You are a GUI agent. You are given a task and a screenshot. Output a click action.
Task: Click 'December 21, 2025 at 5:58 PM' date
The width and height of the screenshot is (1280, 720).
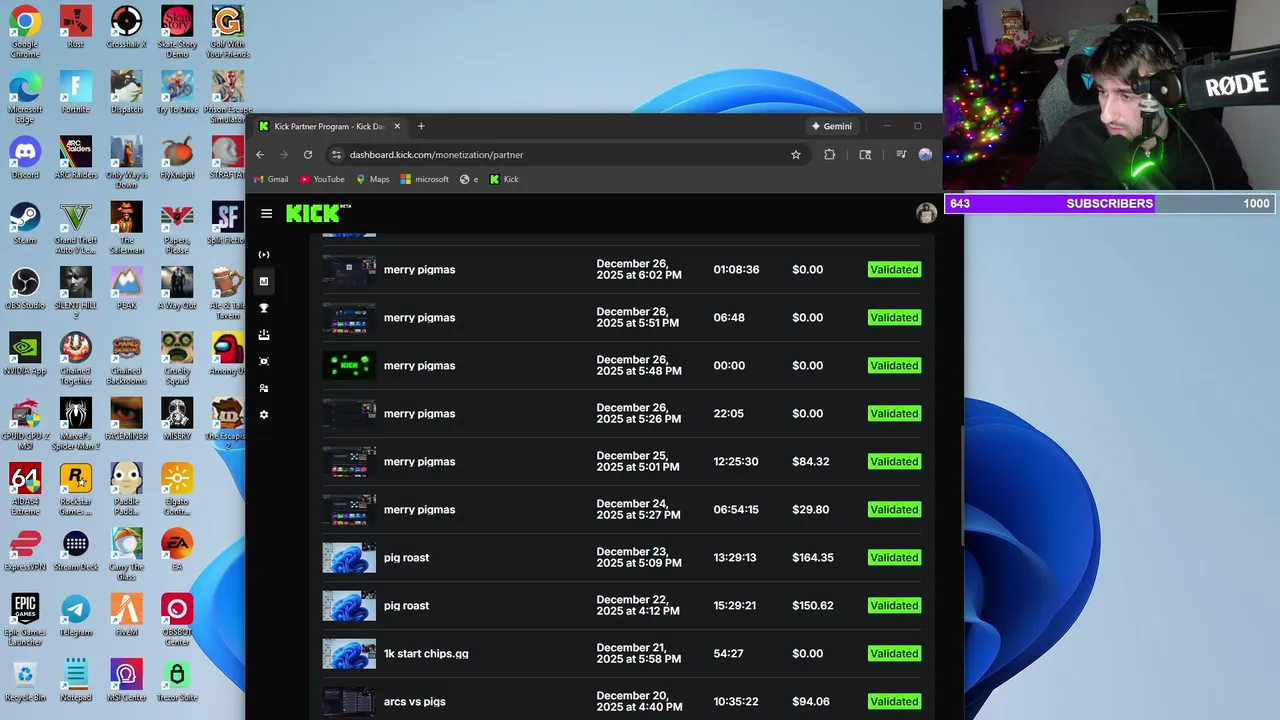pos(639,654)
